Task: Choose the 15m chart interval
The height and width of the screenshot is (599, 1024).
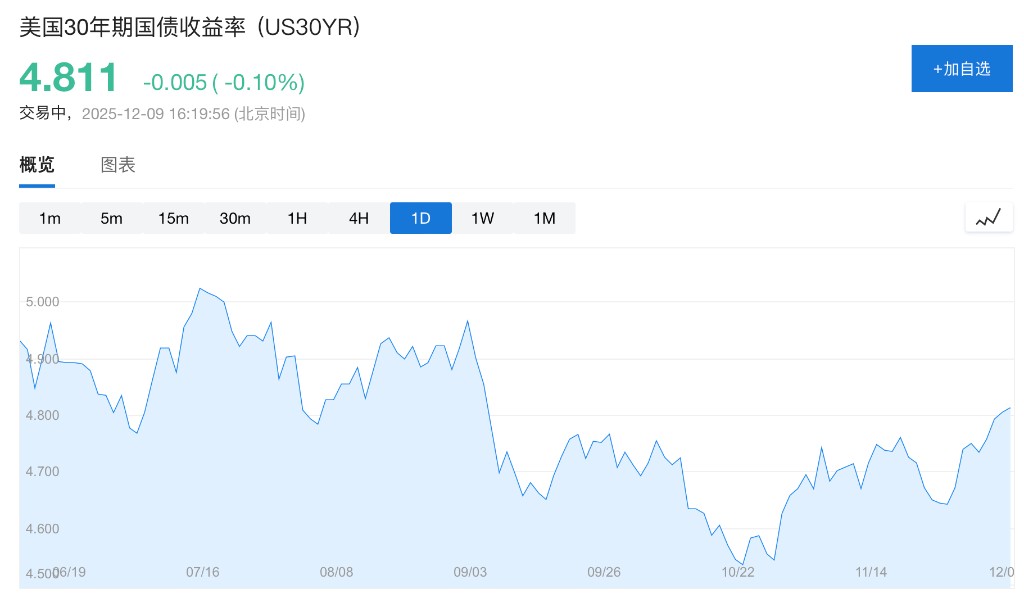Action: point(173,218)
